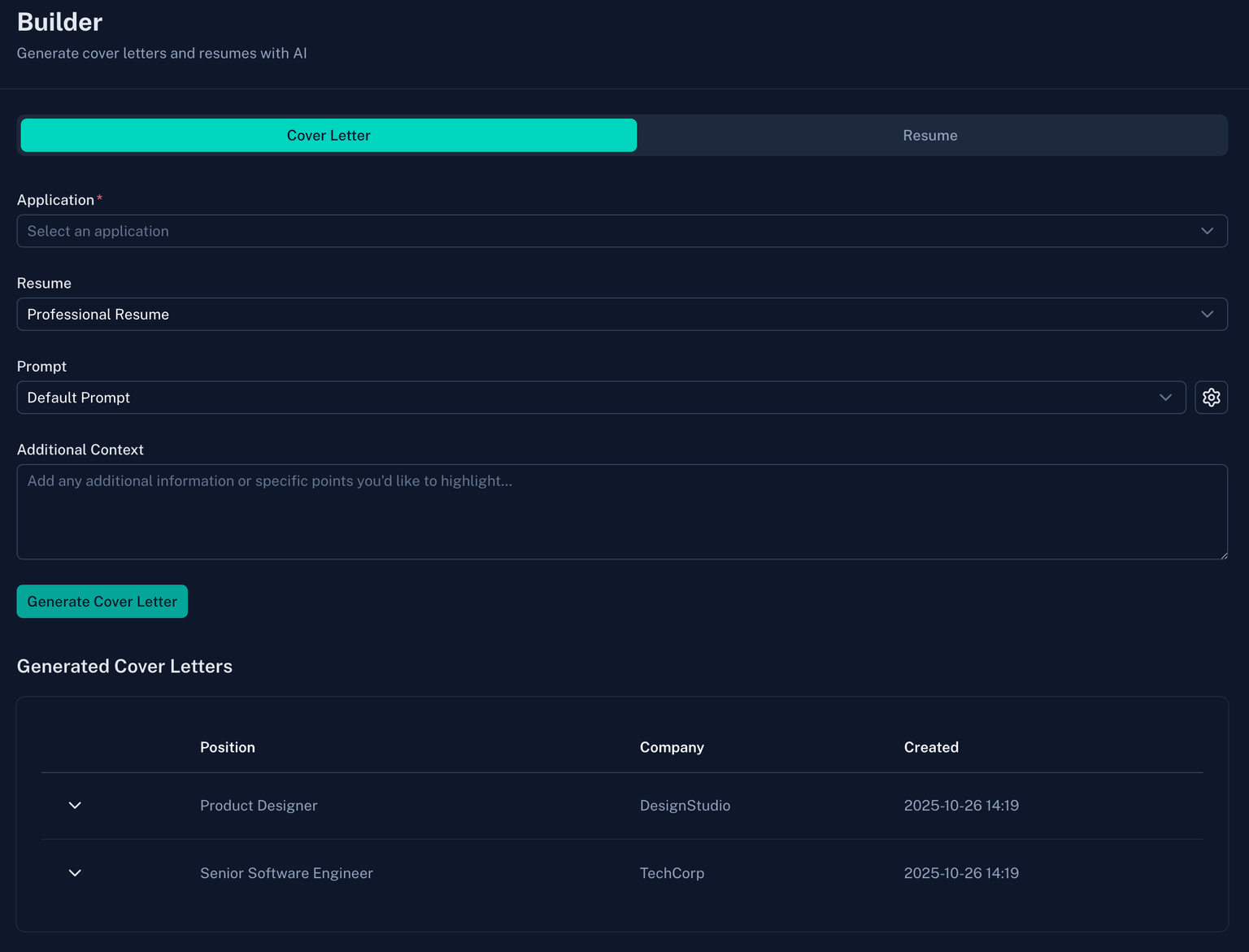The width and height of the screenshot is (1249, 952).
Task: Click the DesignStudio company cell
Action: (x=685, y=806)
